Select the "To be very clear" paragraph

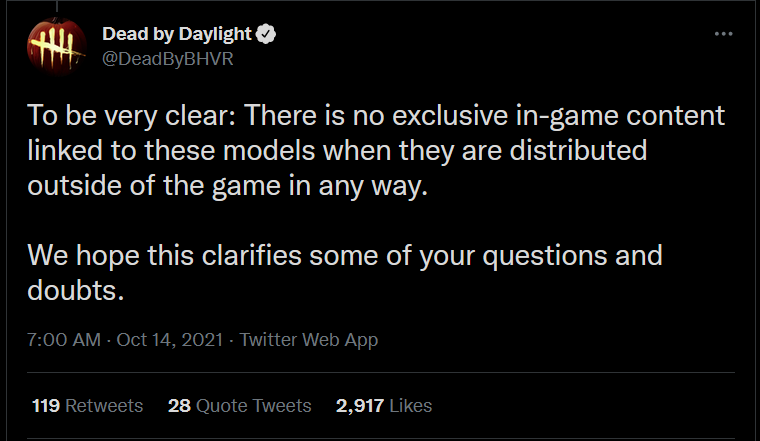(x=376, y=151)
